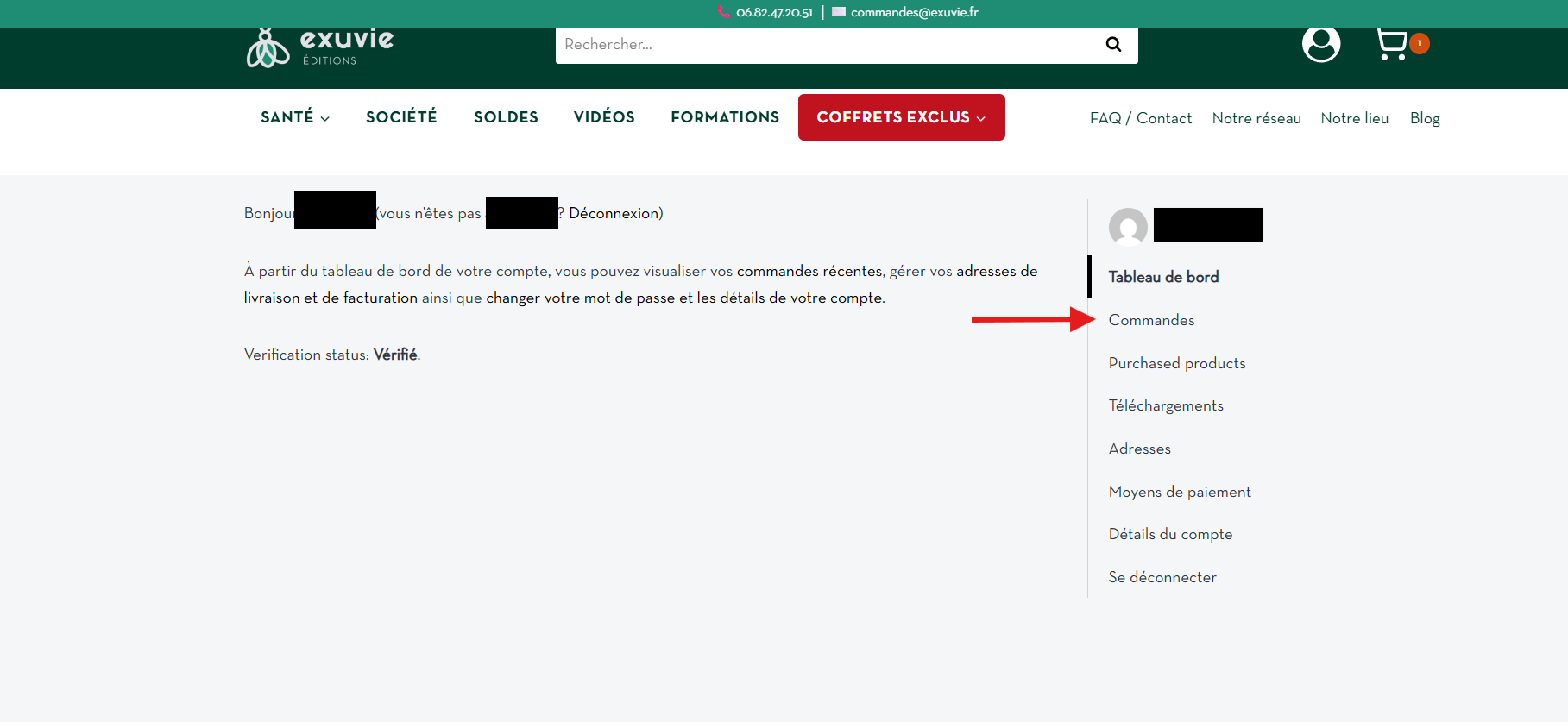Click the phone number in the top bar
1568x722 pixels.
pos(773,12)
